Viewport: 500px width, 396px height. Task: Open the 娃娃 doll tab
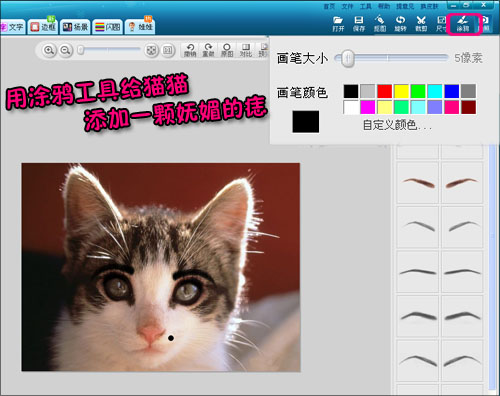140,27
